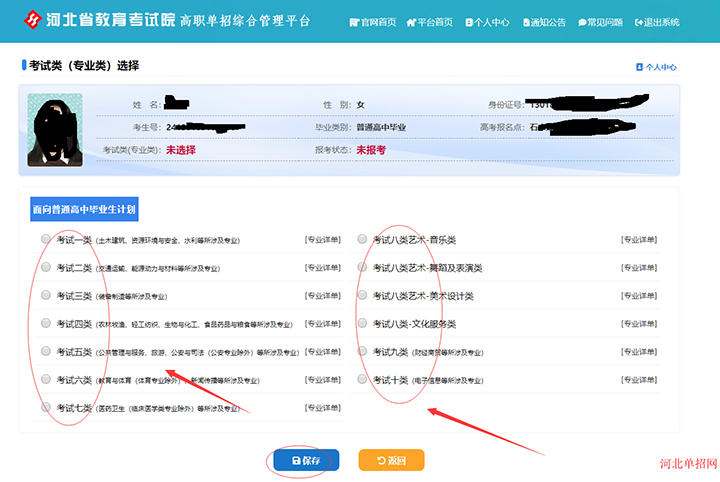Open 专业详单 for 考试九类
The height and width of the screenshot is (482, 720).
[x=639, y=352]
